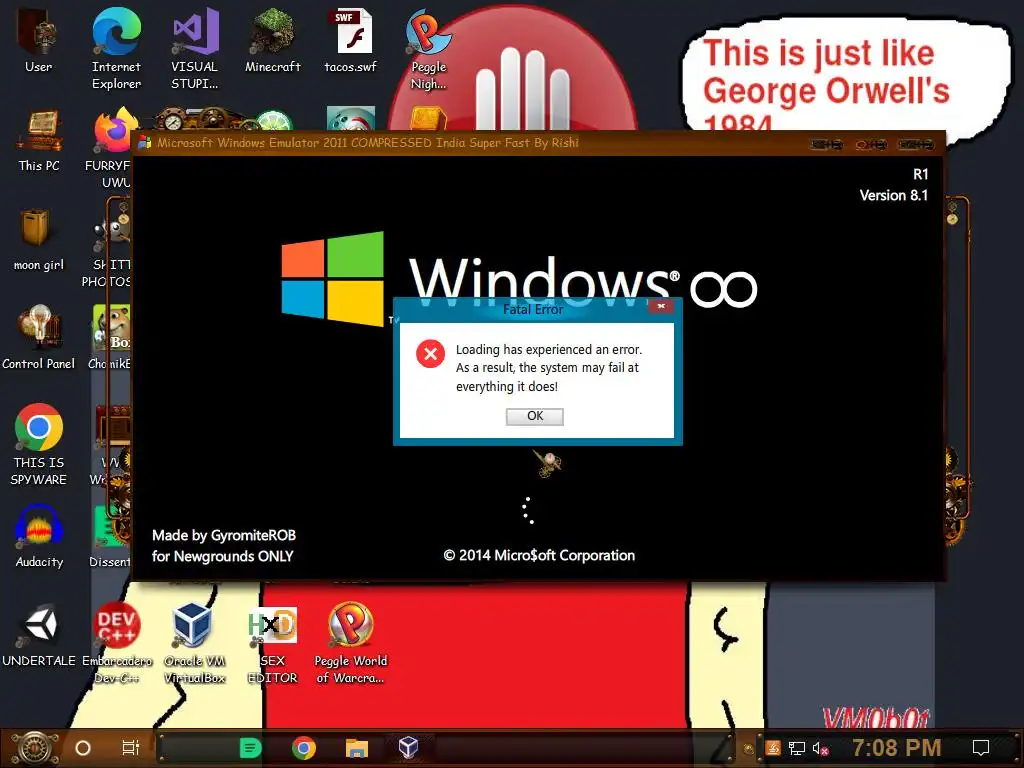The width and height of the screenshot is (1024, 768).
Task: Open the User desktop icon
Action: [x=38, y=41]
